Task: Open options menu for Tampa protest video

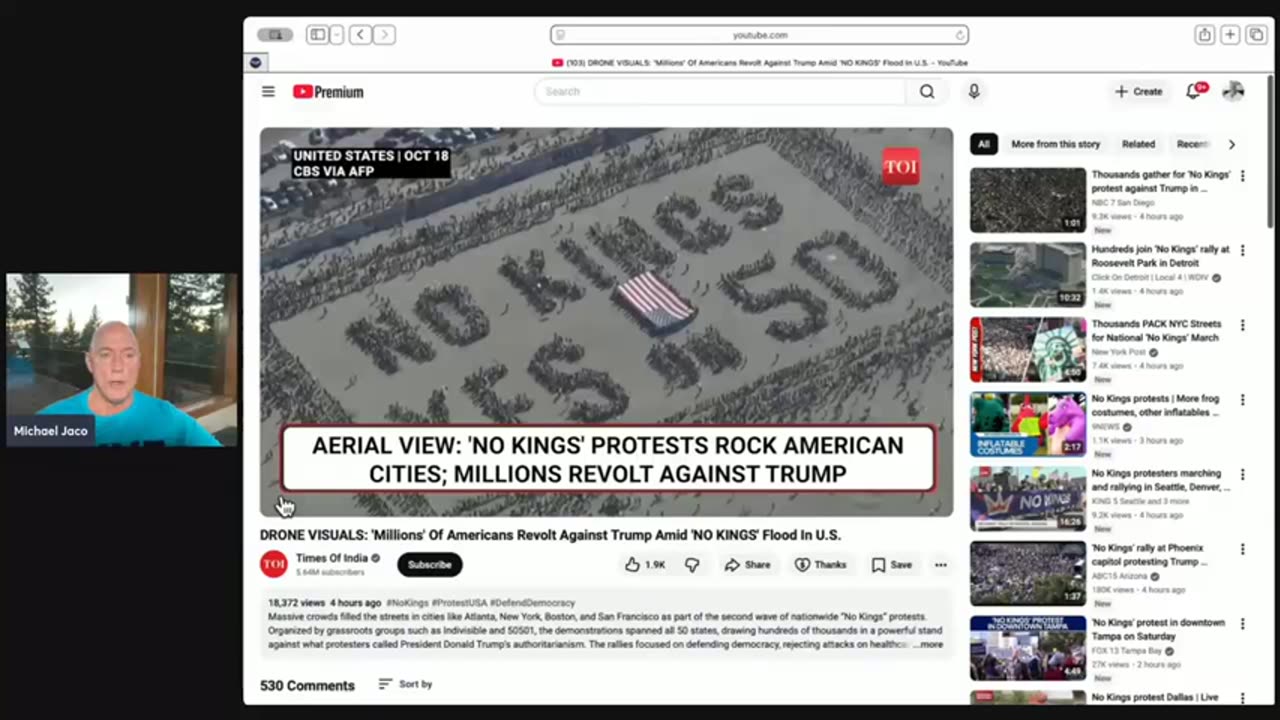Action: 1243,624
